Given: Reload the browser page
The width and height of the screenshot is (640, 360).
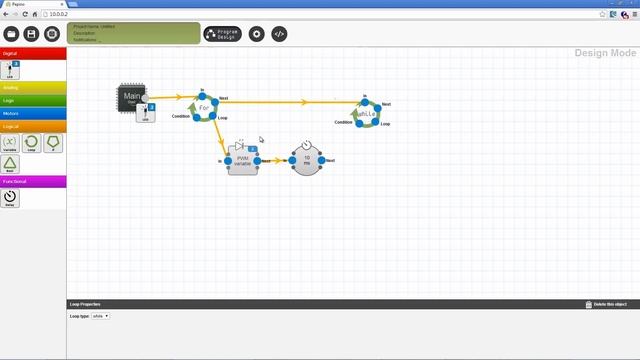Looking at the screenshot, I should tap(25, 14).
